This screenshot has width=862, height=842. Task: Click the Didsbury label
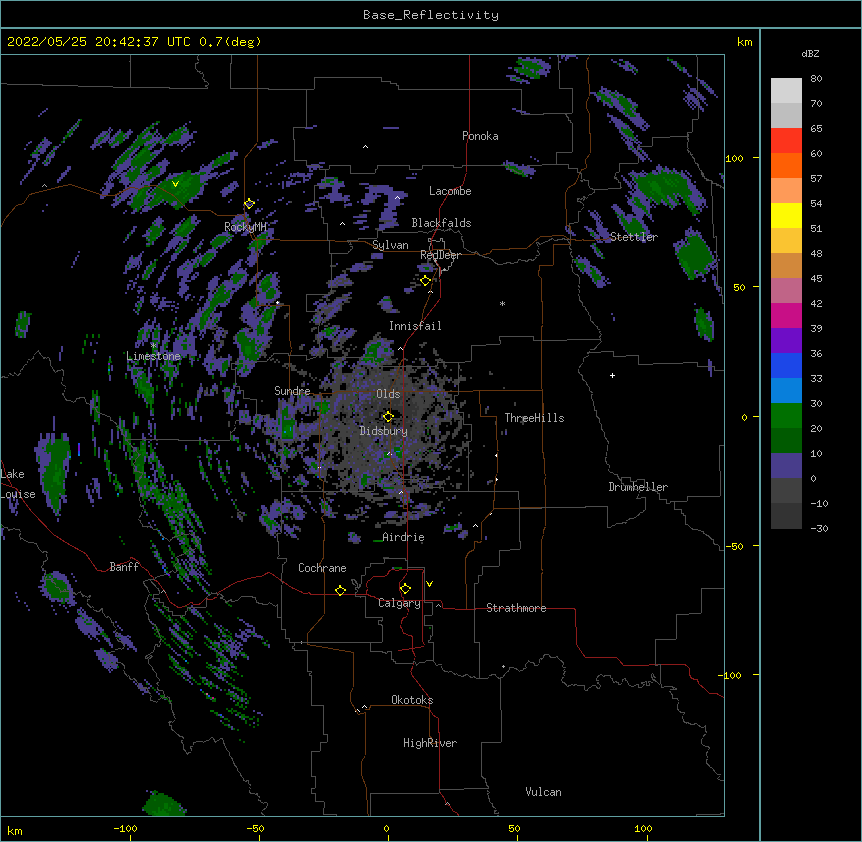coord(383,431)
